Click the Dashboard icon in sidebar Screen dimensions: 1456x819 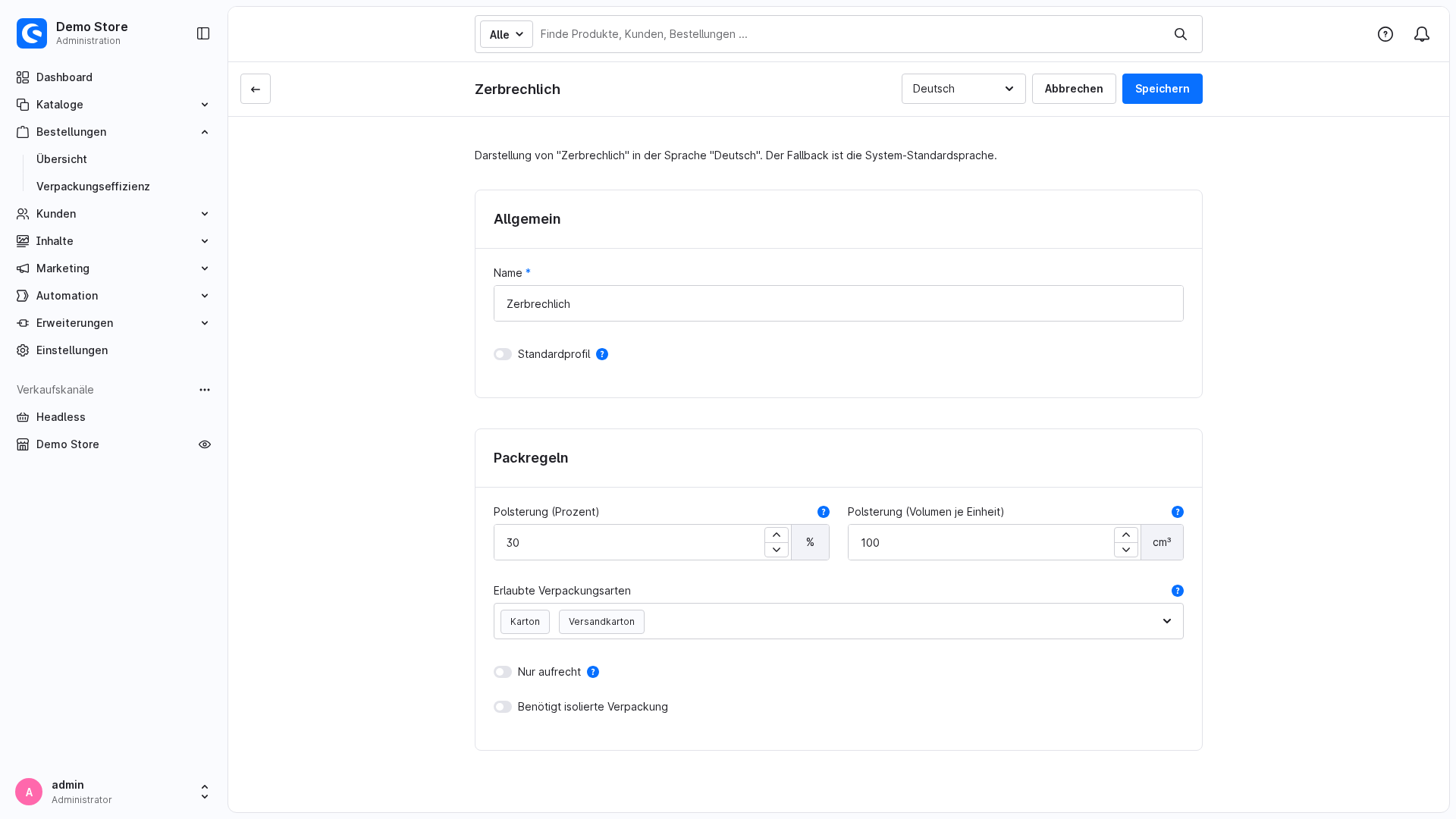[x=23, y=77]
